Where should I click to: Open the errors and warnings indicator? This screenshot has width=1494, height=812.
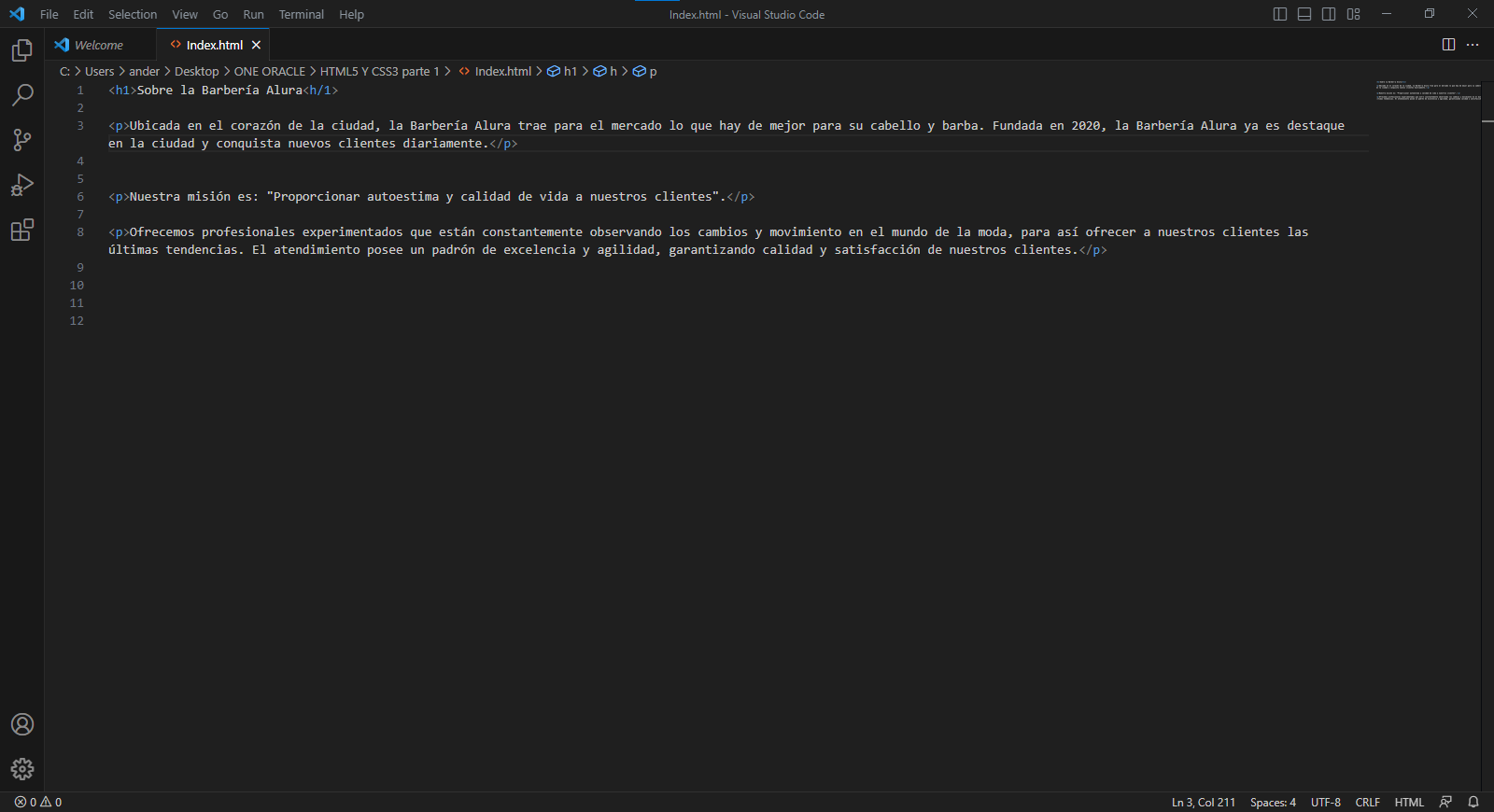click(38, 802)
